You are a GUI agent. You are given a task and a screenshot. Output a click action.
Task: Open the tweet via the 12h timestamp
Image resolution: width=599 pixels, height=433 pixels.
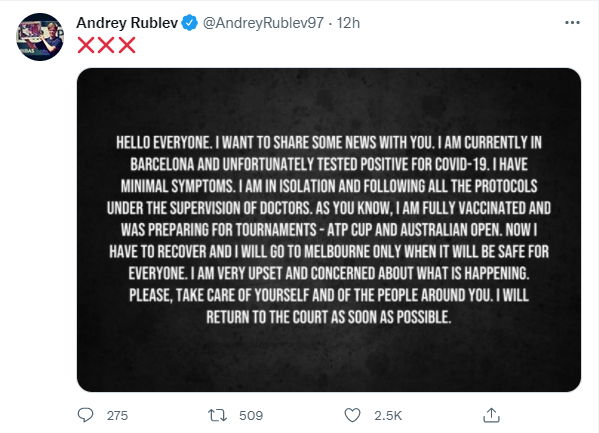(348, 23)
